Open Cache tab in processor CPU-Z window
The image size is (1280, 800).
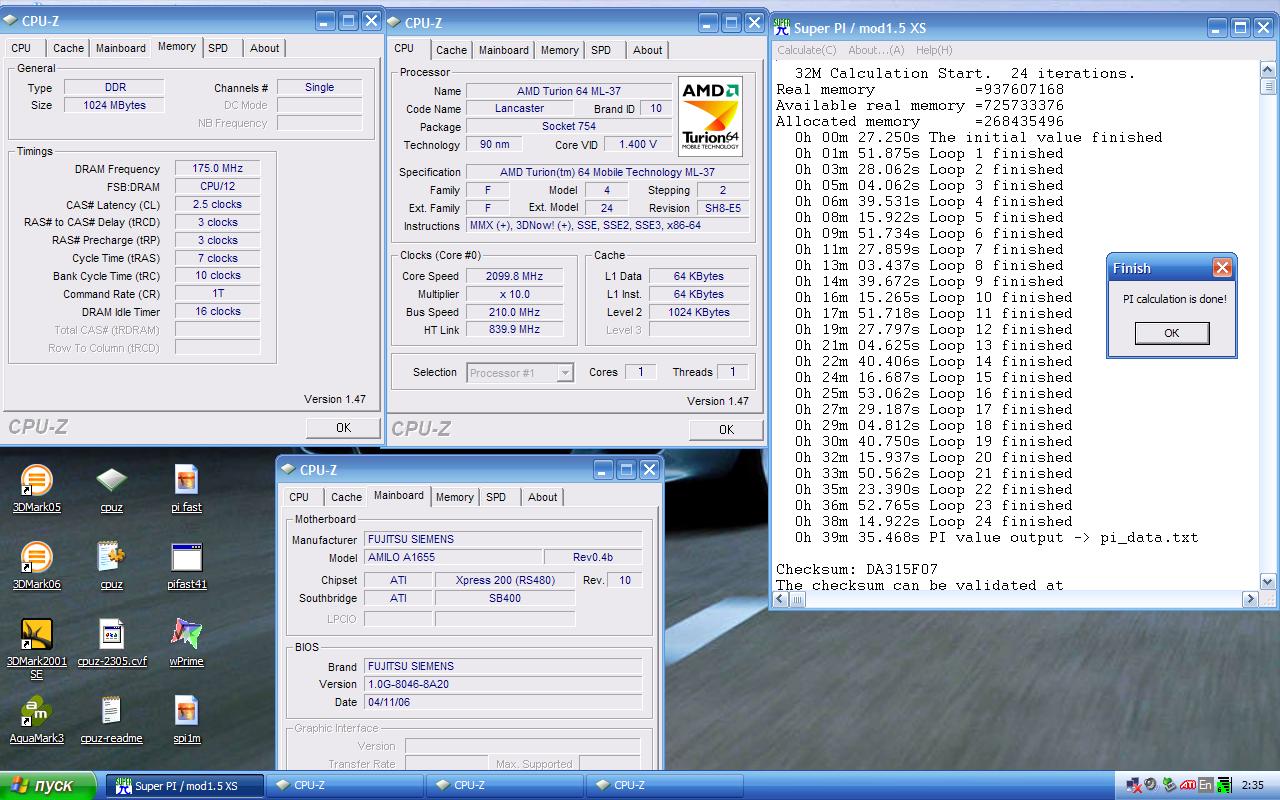pyautogui.click(x=451, y=50)
